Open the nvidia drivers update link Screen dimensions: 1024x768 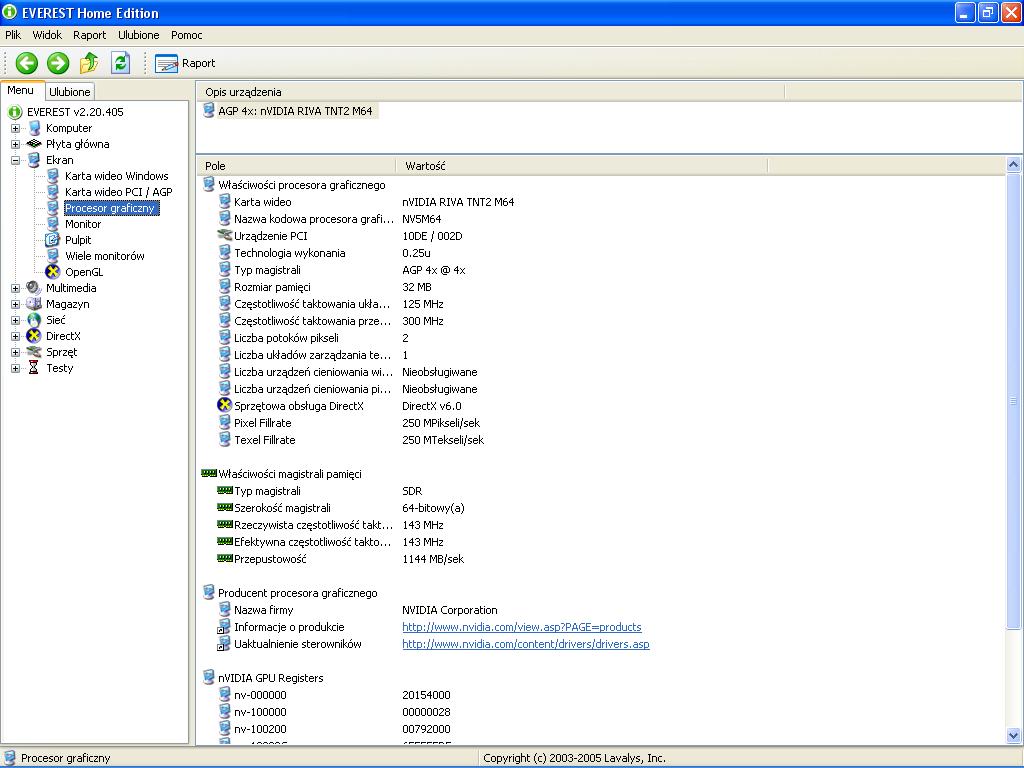tap(525, 644)
